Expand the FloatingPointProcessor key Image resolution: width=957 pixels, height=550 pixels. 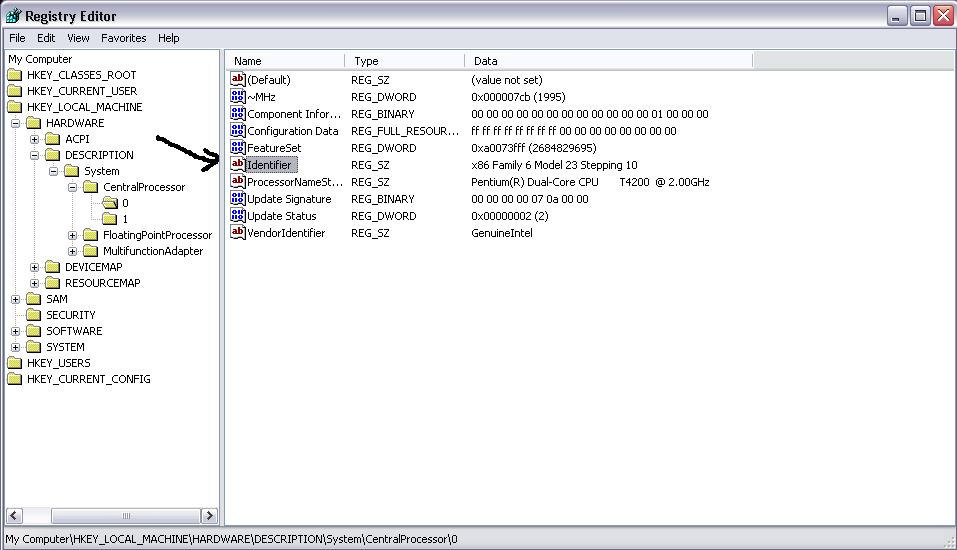point(73,235)
